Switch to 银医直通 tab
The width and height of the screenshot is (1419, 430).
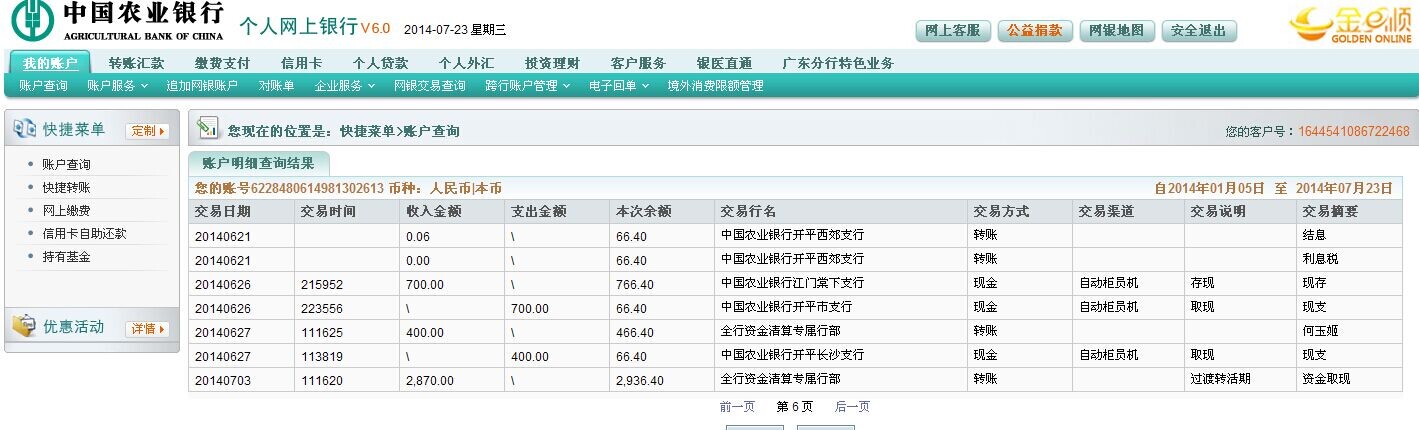coord(724,63)
